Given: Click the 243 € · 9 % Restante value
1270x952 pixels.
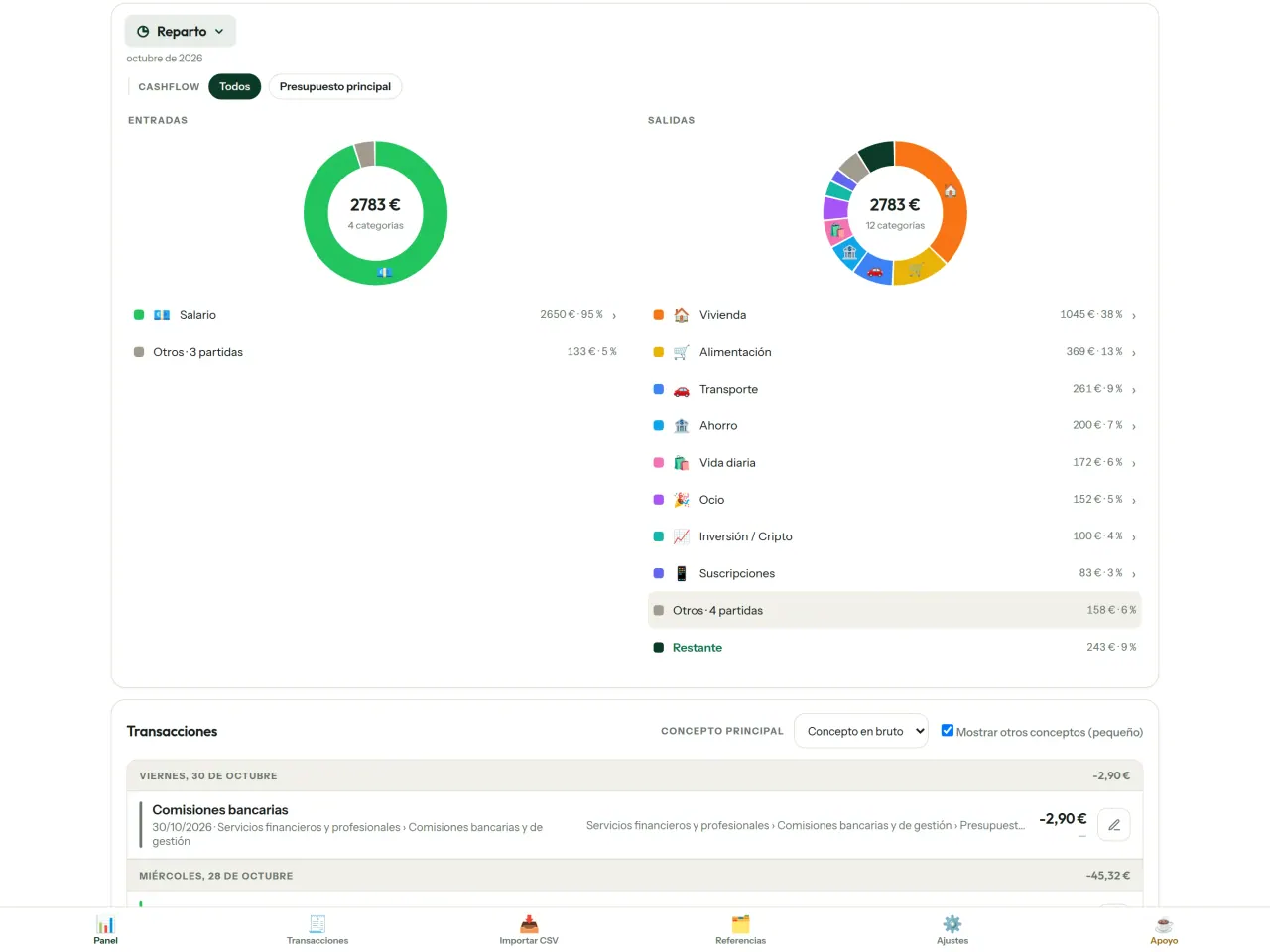Looking at the screenshot, I should (1111, 647).
